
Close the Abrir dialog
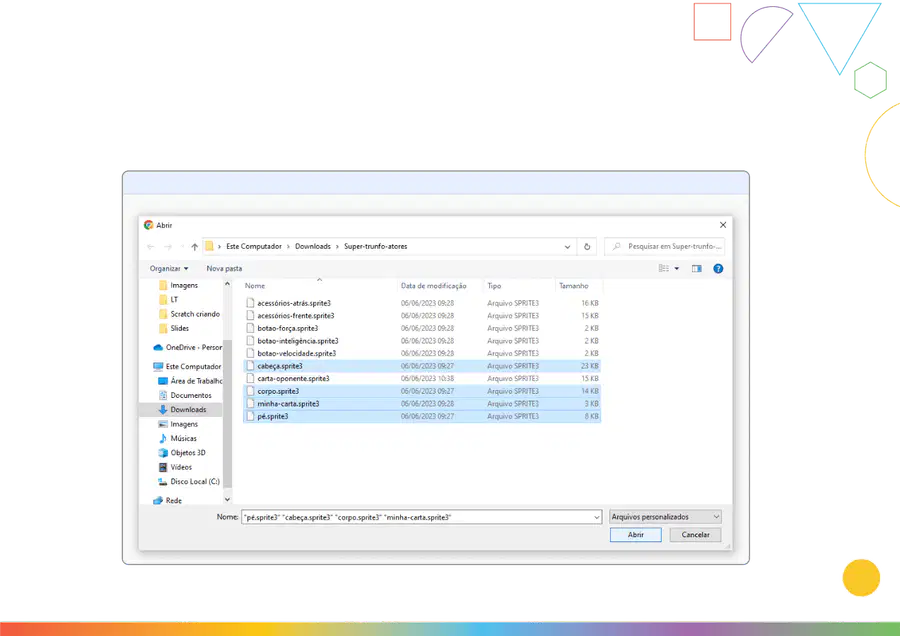point(723,225)
